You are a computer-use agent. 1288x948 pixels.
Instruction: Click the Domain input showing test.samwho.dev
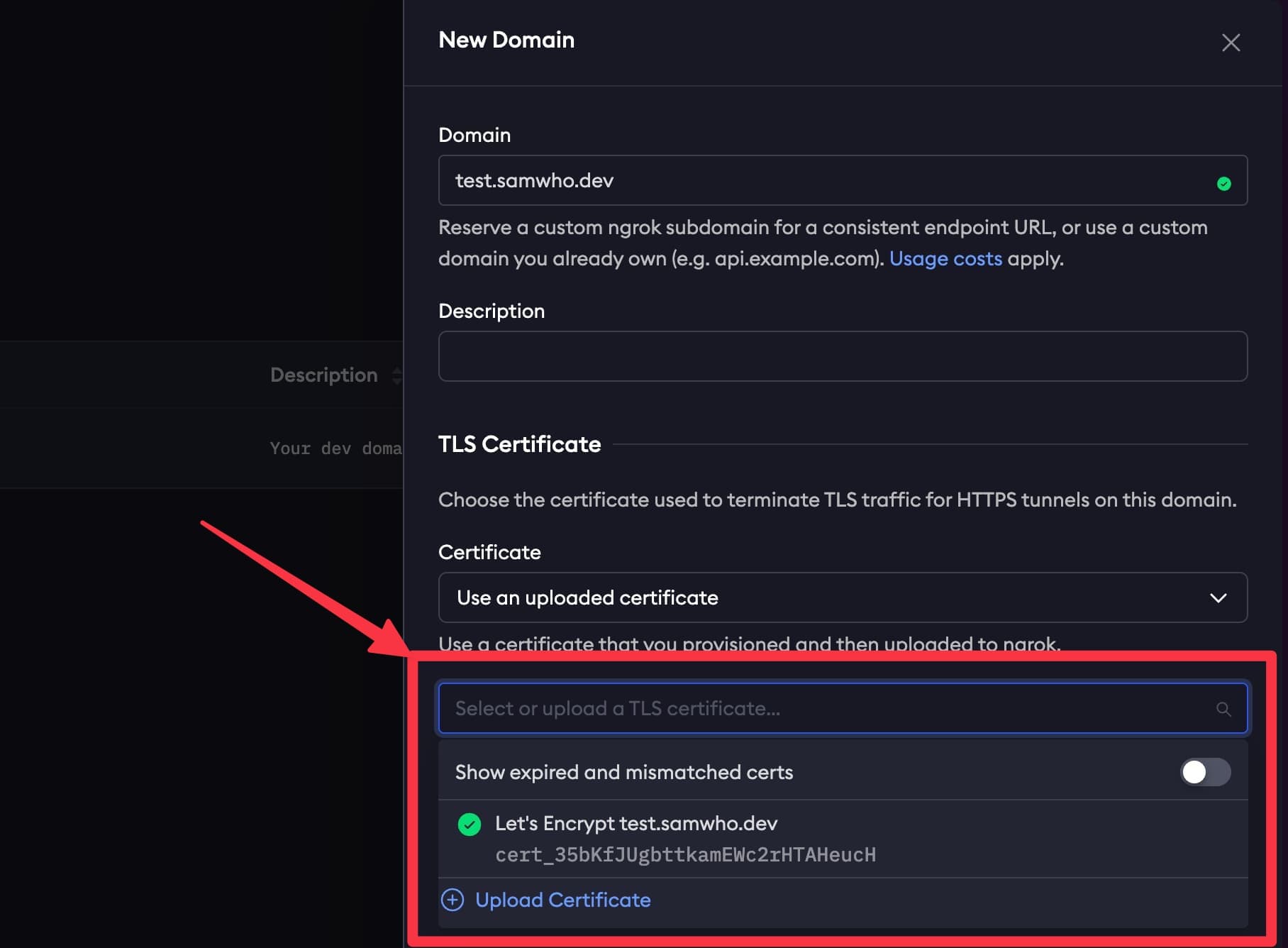click(780, 181)
